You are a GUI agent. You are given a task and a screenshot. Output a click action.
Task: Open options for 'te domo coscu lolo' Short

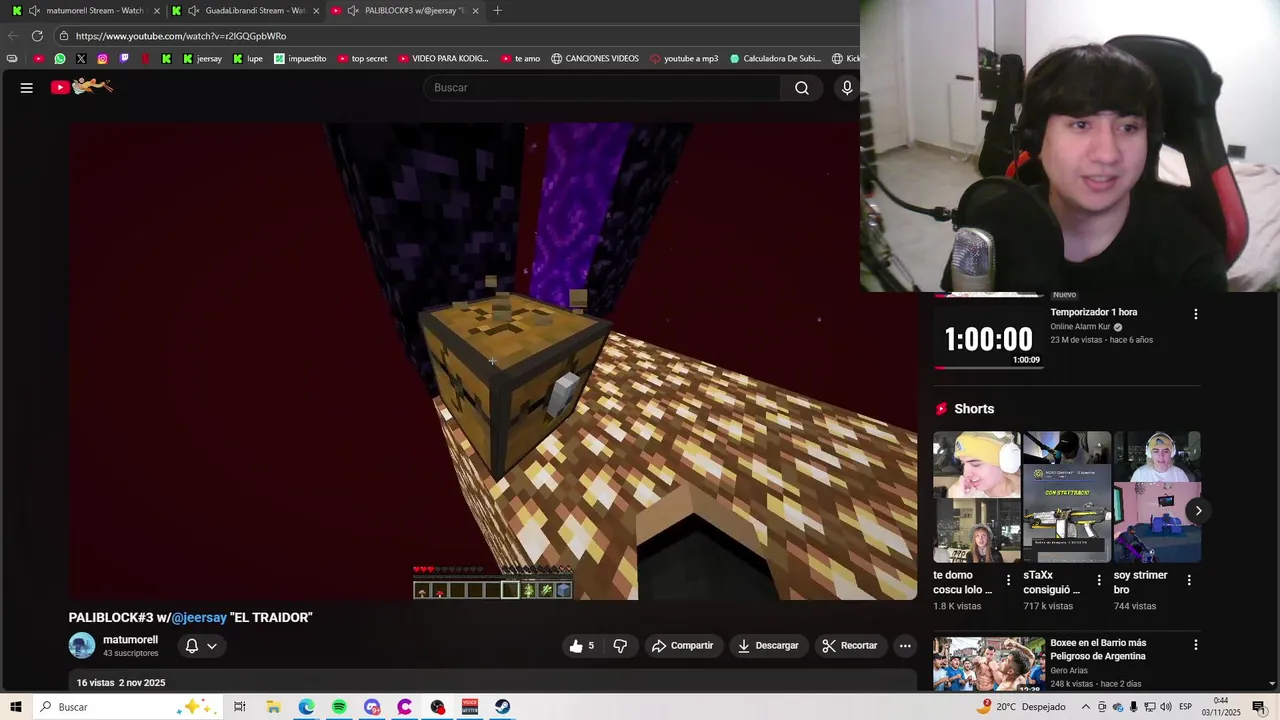click(x=1008, y=580)
